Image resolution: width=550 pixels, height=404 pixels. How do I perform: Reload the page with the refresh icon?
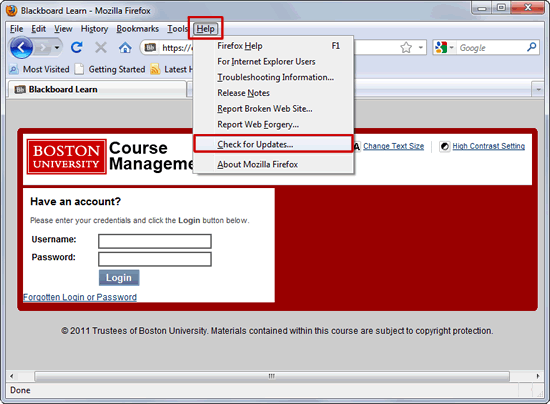point(77,47)
